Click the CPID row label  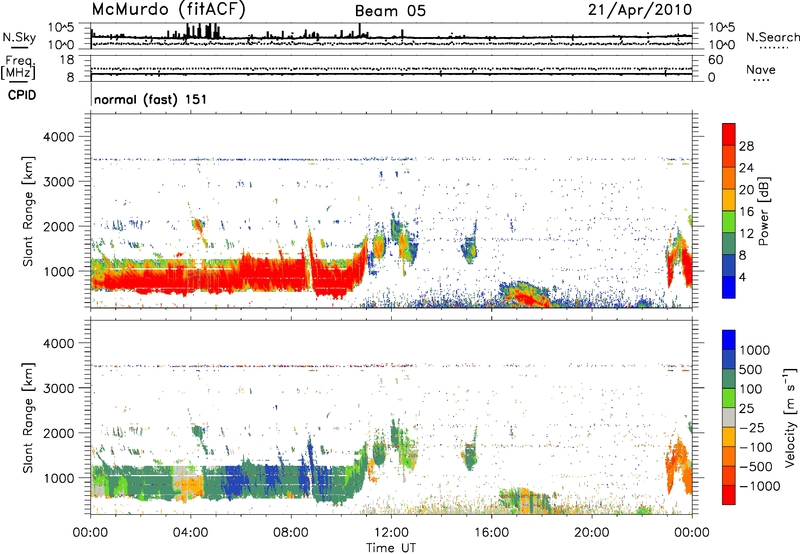22,95
